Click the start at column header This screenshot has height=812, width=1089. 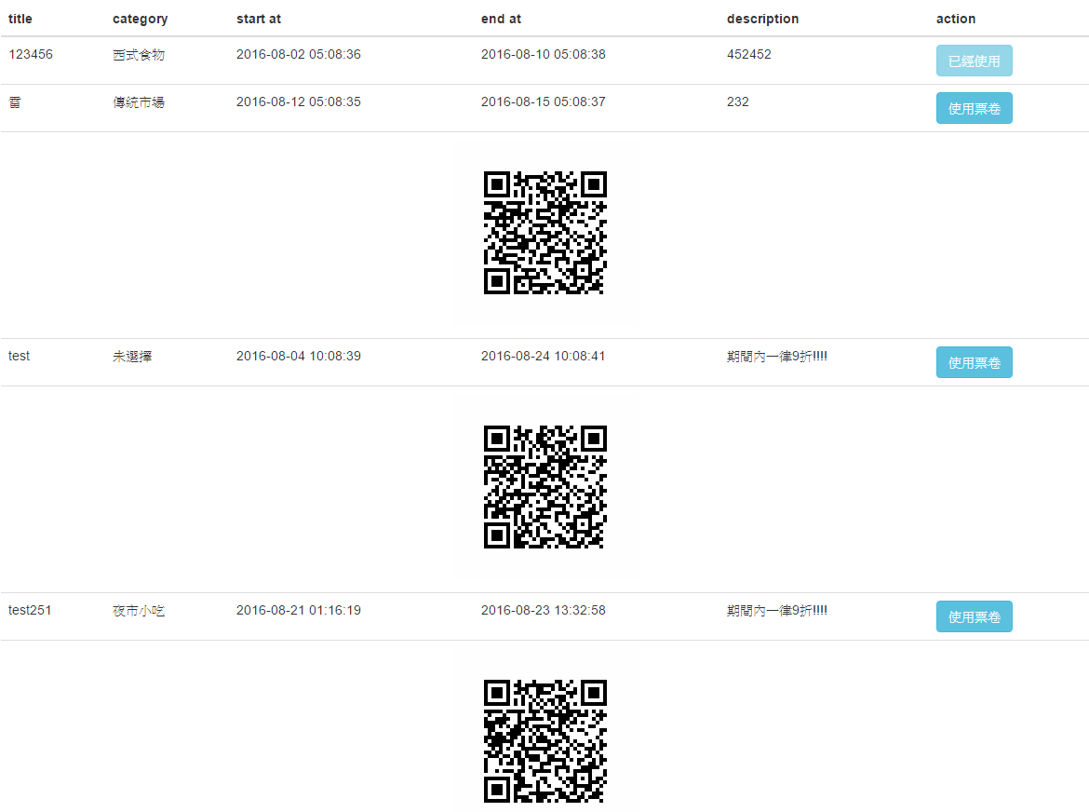[258, 19]
